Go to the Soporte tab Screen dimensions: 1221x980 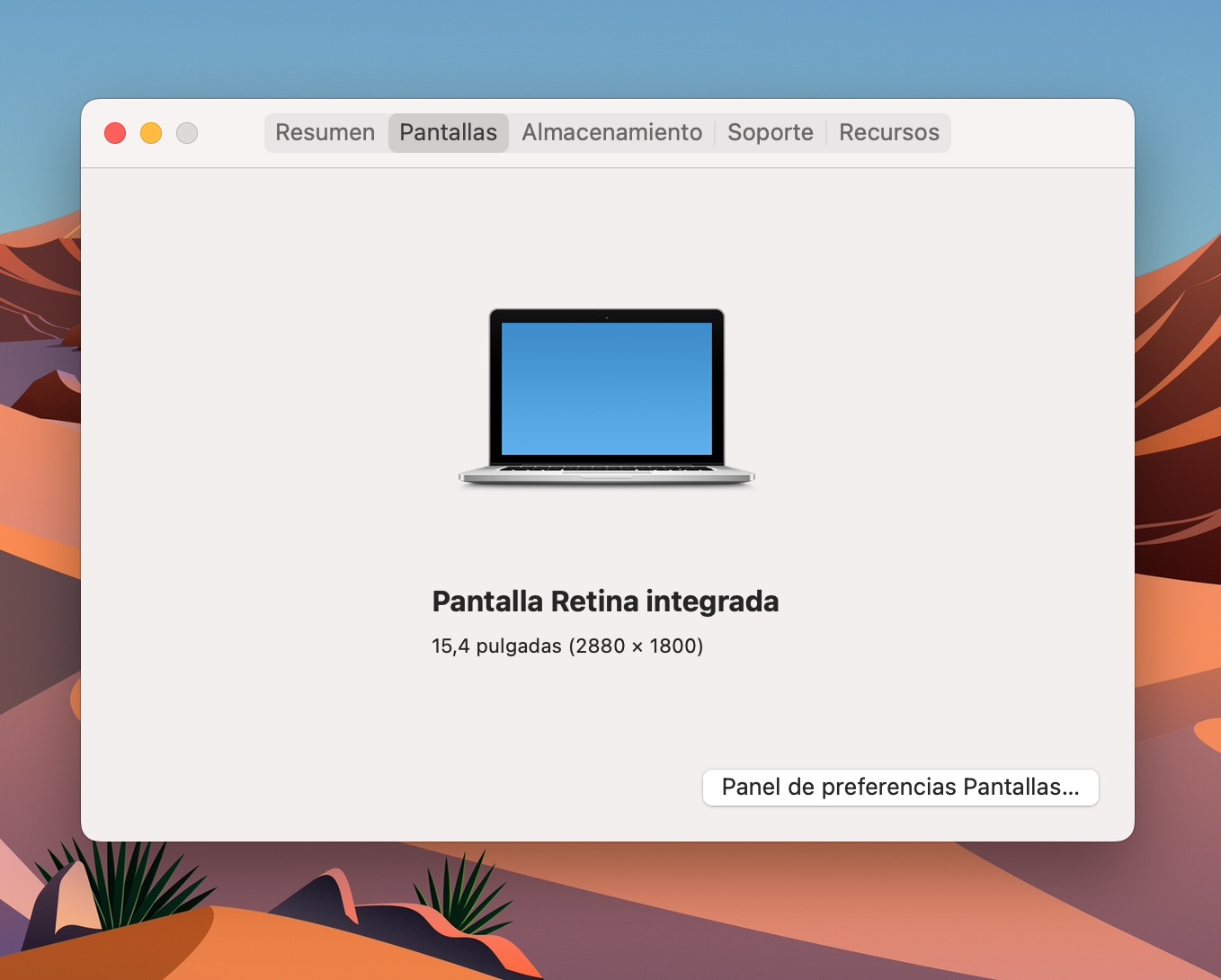(x=770, y=133)
